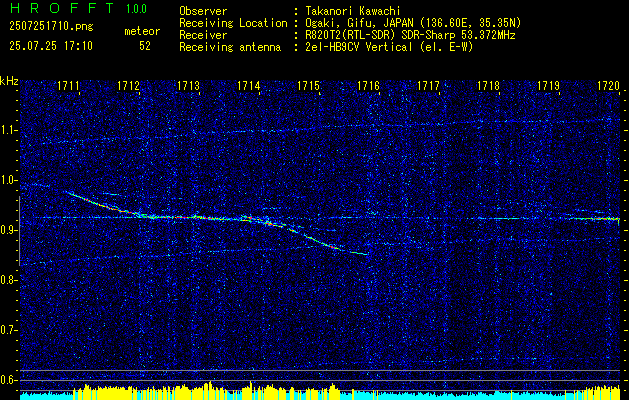The image size is (629, 400).
Task: Click the 0.8 kHz axis label
Action: coord(7,280)
